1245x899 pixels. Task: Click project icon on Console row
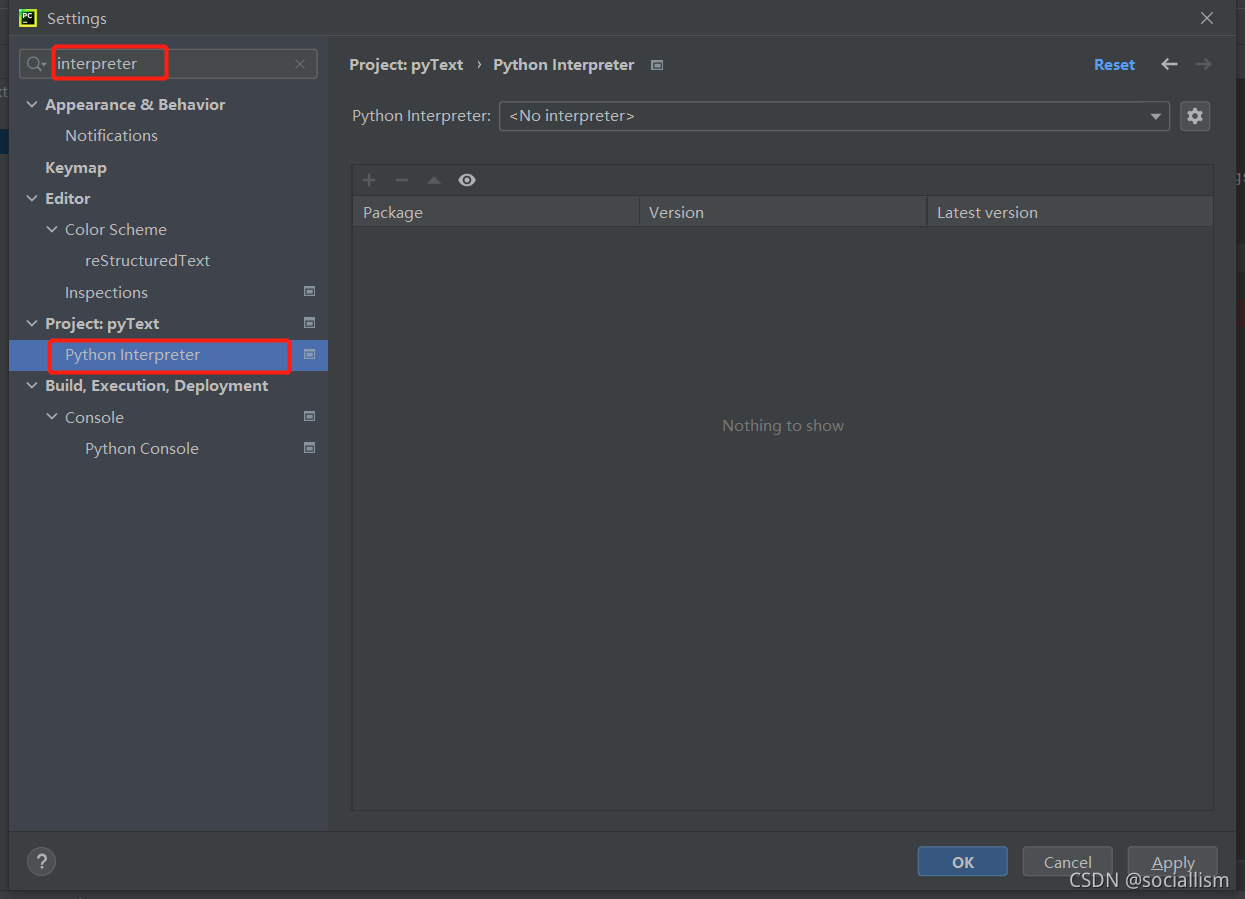click(309, 416)
